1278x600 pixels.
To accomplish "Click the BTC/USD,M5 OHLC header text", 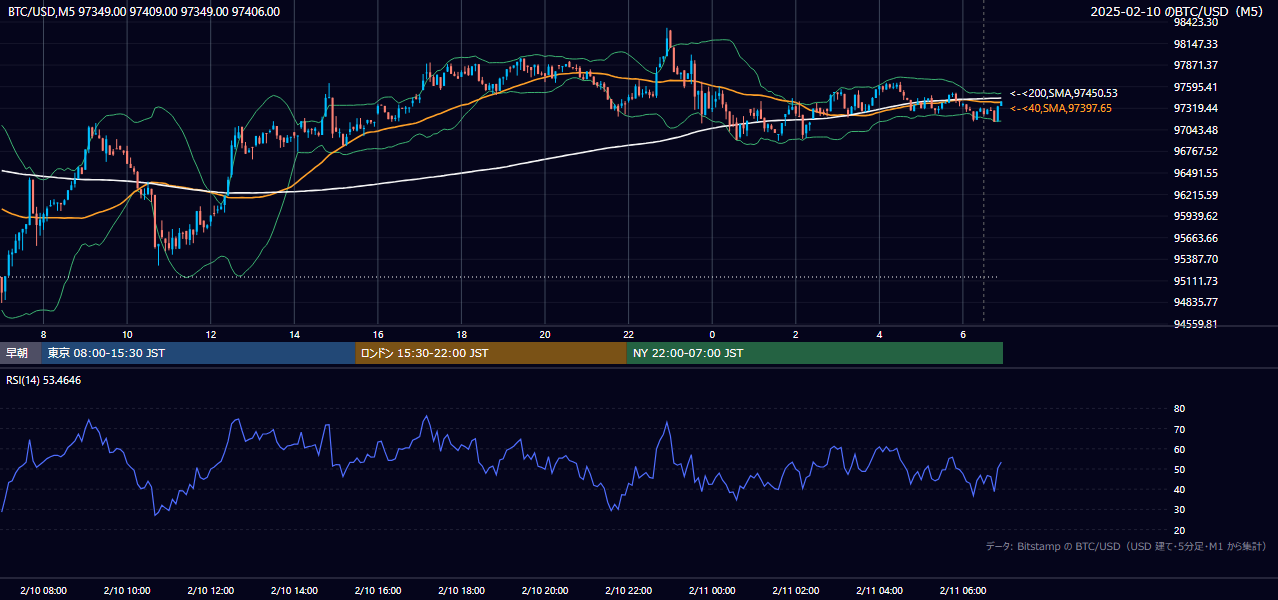I will click(144, 12).
